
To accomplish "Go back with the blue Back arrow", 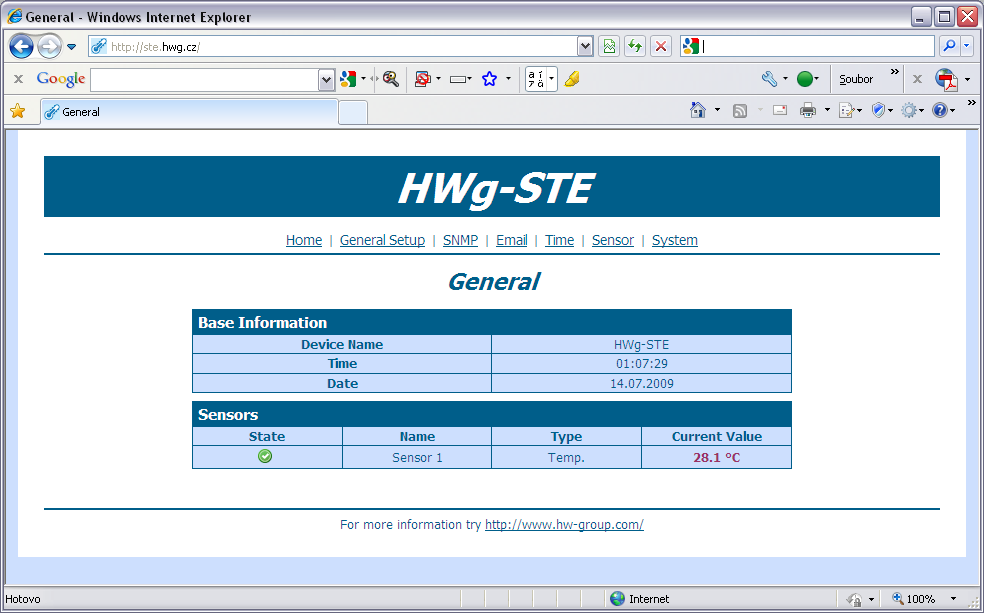I will coord(21,46).
